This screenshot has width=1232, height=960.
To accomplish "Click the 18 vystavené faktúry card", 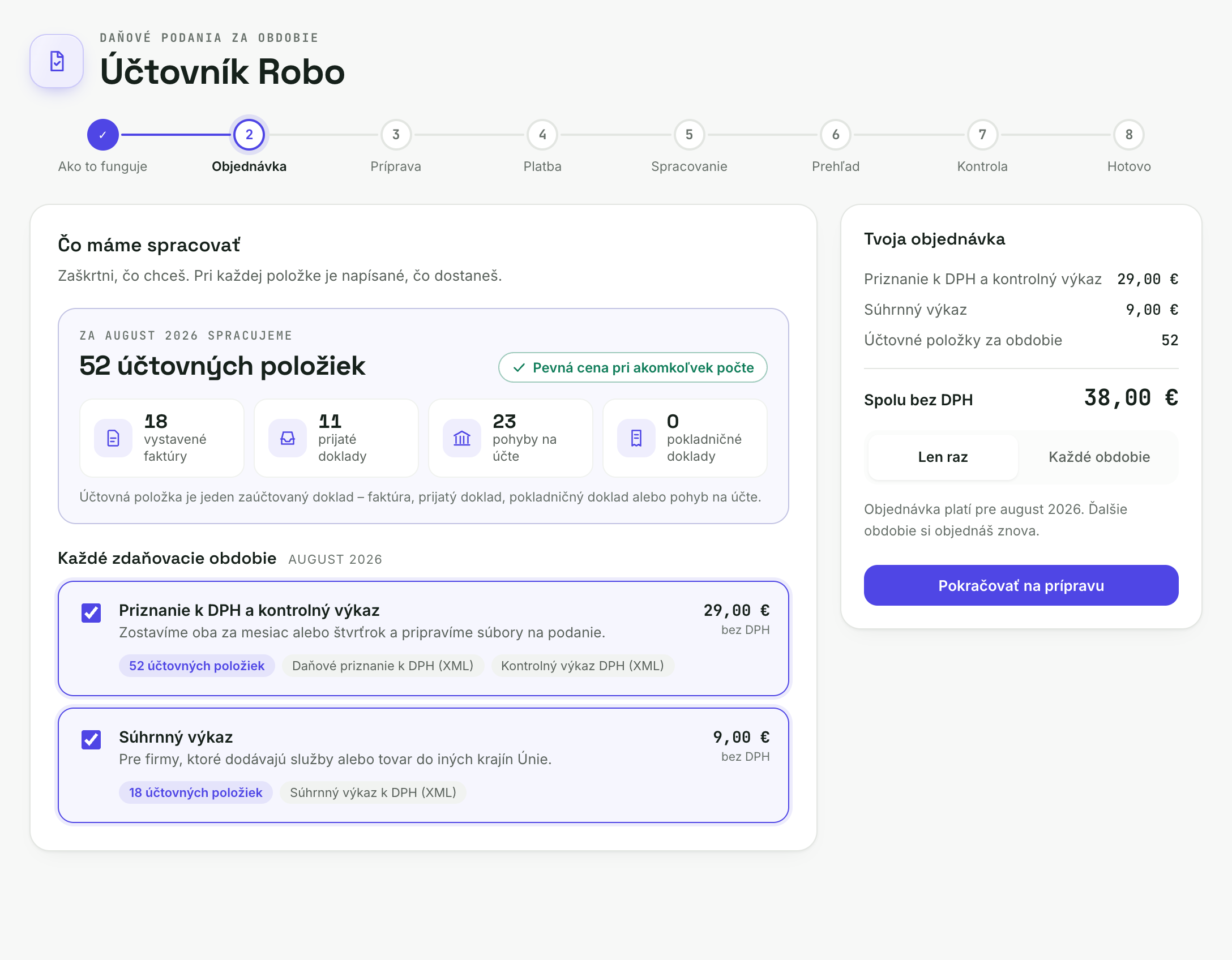I will pyautogui.click(x=162, y=438).
